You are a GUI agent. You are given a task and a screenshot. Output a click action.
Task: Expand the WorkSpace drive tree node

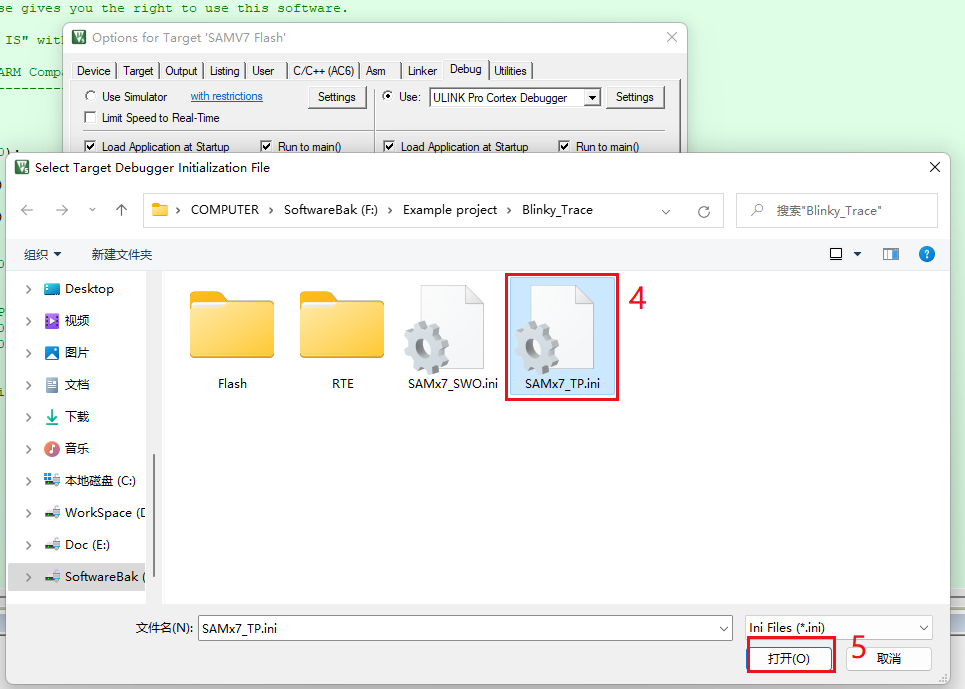[x=28, y=513]
